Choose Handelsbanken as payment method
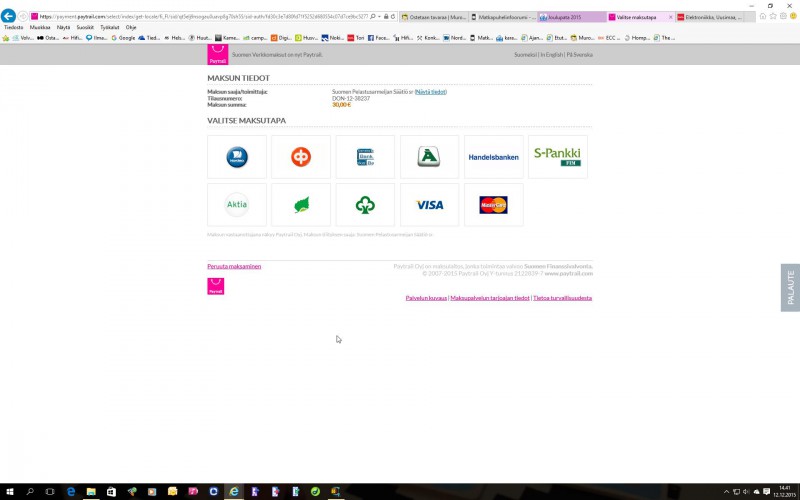The width and height of the screenshot is (800, 500). 493,157
